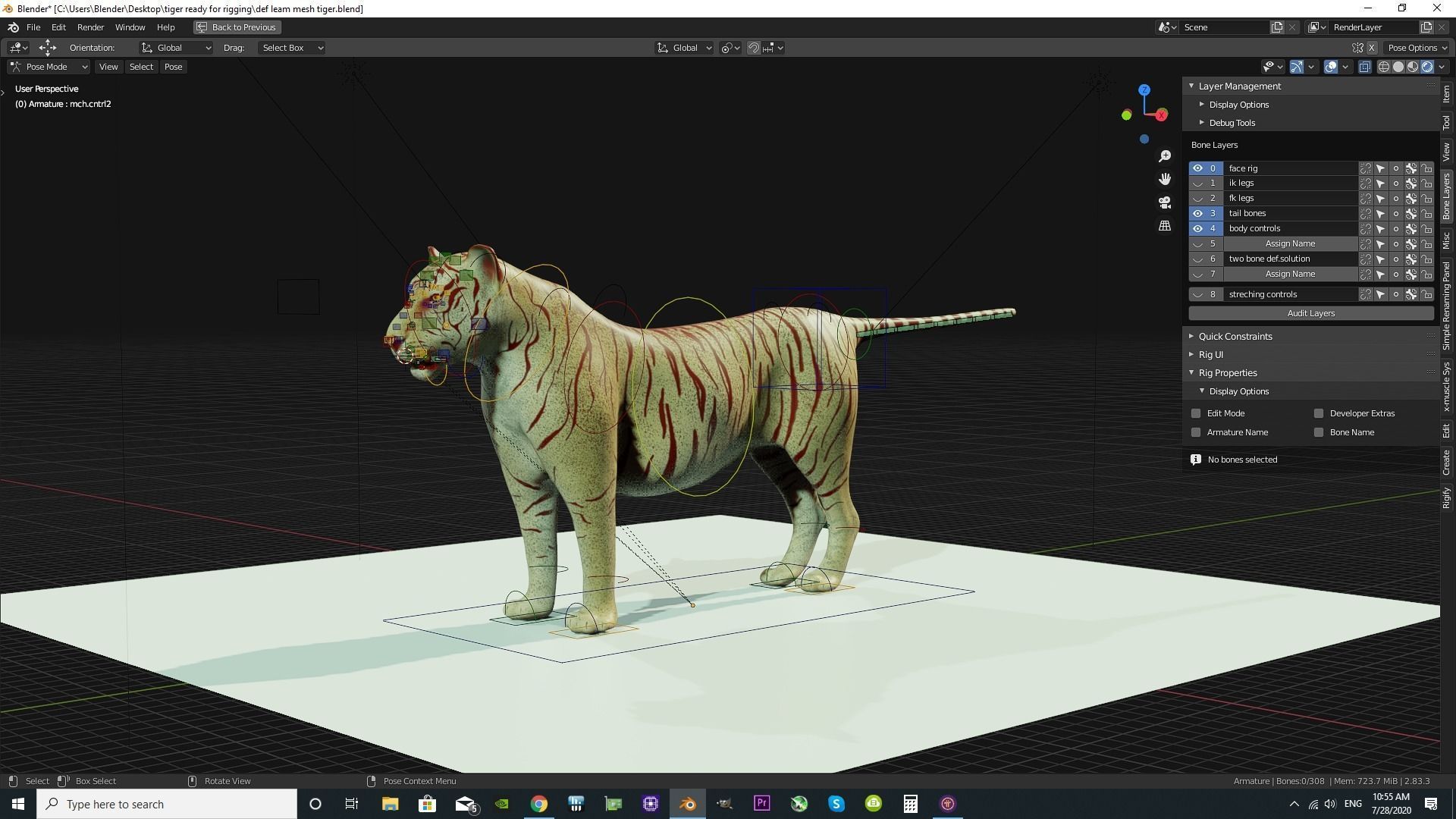
Task: Toggle X-axis mirror button in pose options
Action: coord(1372,48)
